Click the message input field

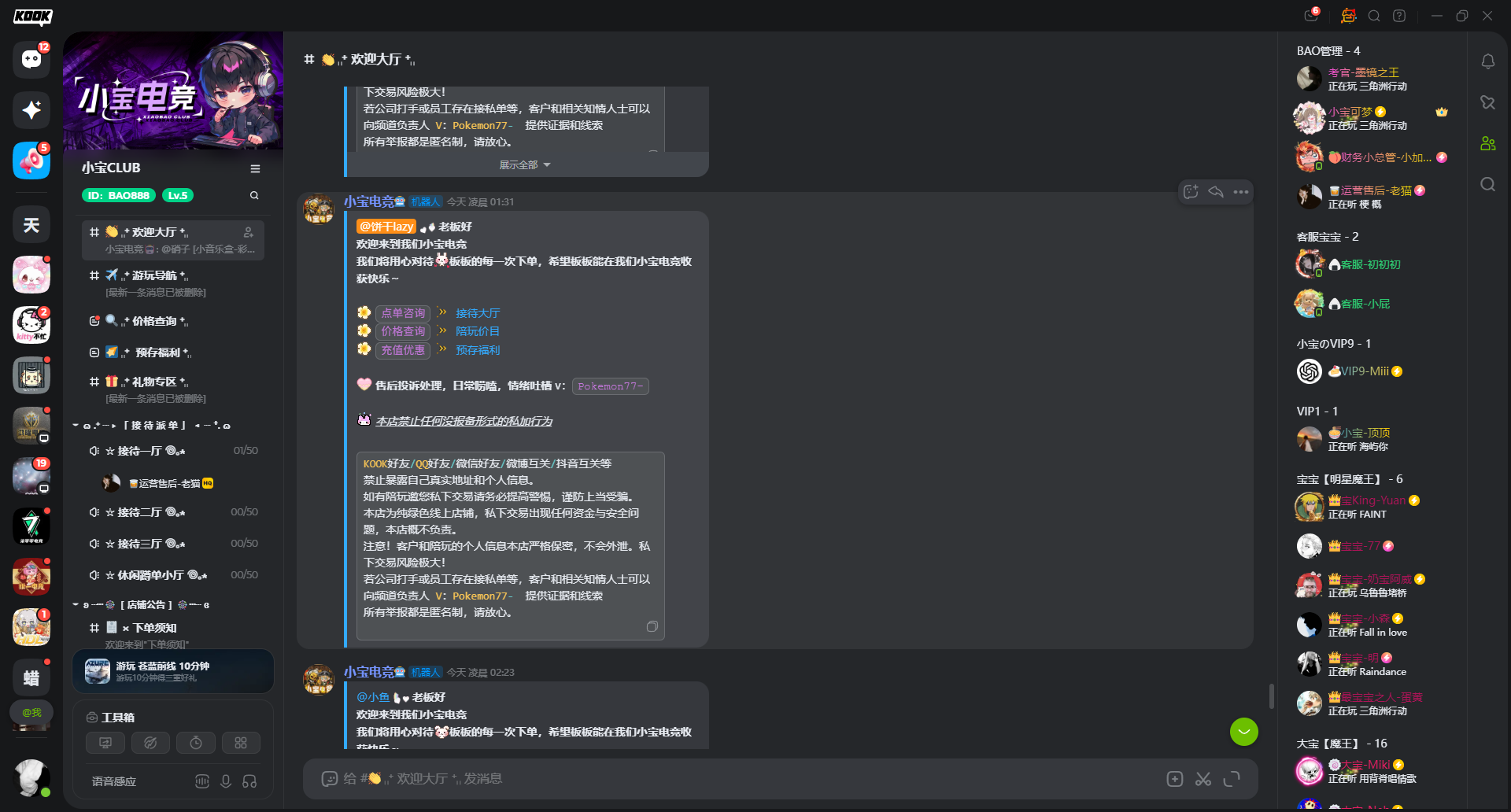(x=740, y=779)
